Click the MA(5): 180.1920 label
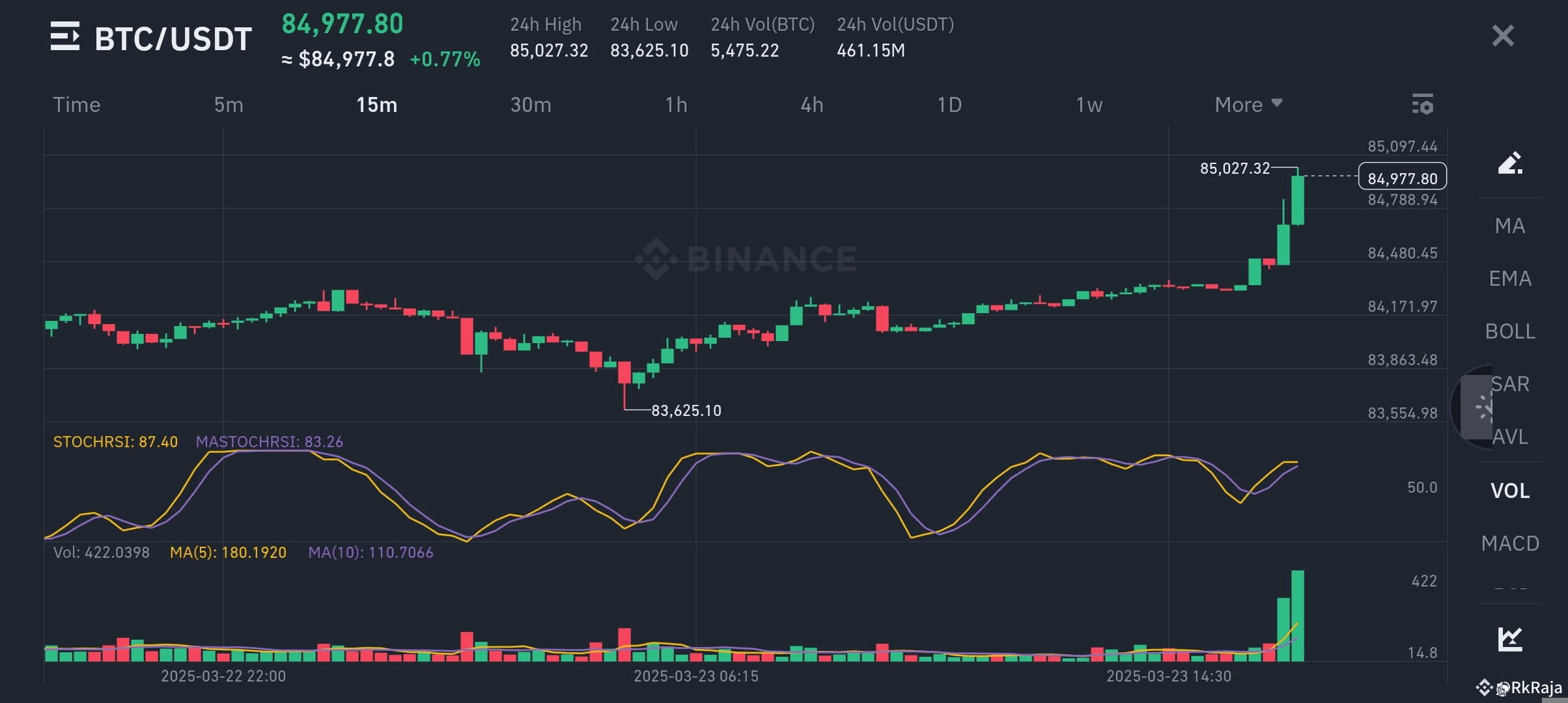The height and width of the screenshot is (703, 1568). (228, 553)
